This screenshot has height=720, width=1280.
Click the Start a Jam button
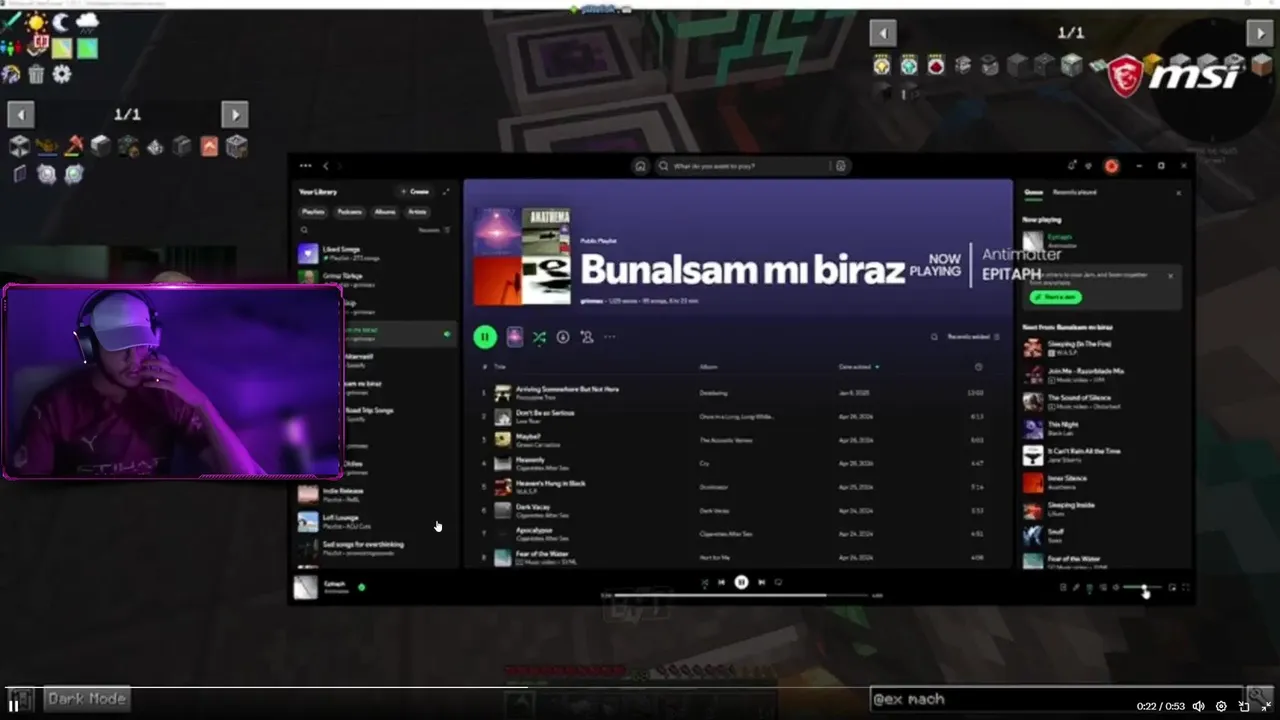1055,297
